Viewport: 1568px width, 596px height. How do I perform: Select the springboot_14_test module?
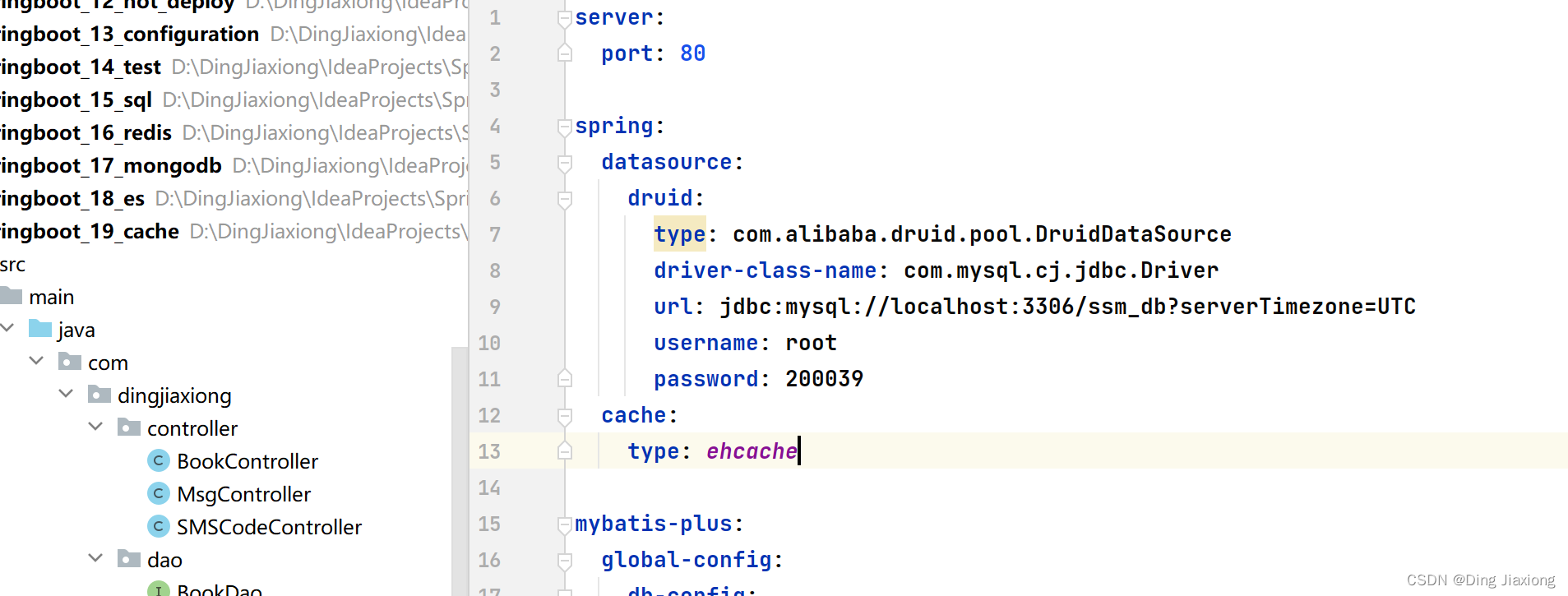pyautogui.click(x=81, y=67)
